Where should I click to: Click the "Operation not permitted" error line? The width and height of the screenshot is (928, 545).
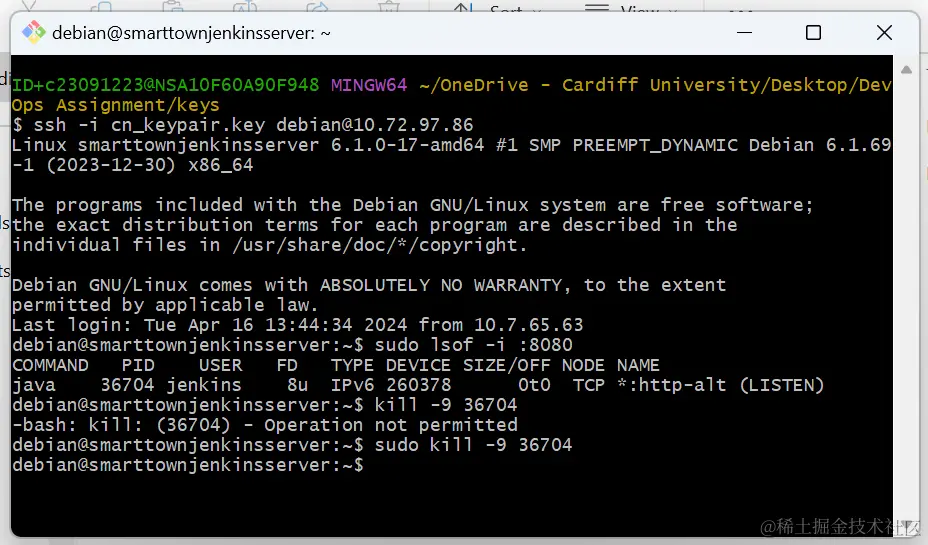tap(265, 425)
